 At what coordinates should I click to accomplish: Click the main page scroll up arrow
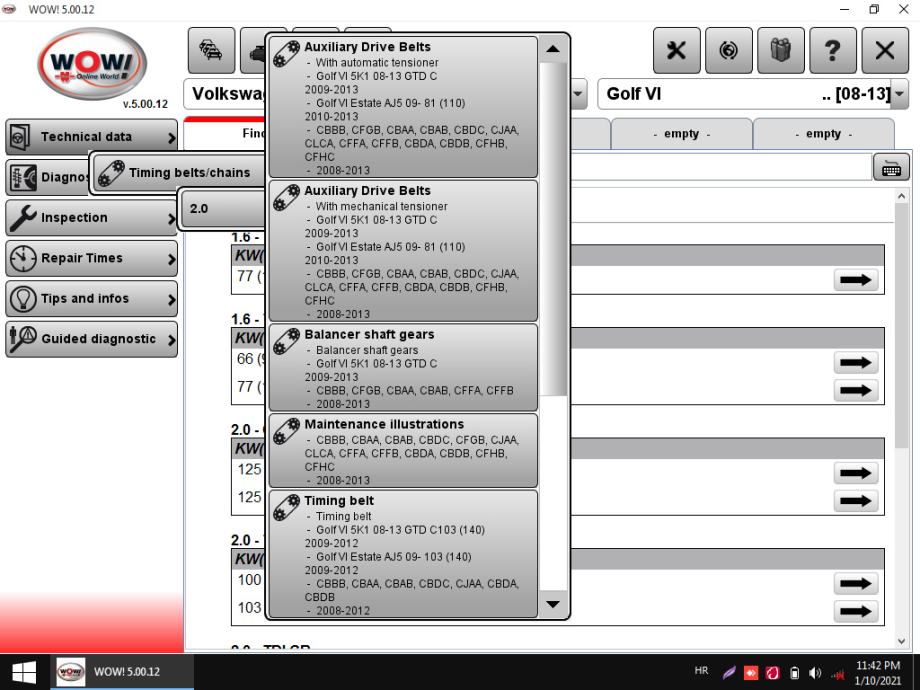pos(902,197)
